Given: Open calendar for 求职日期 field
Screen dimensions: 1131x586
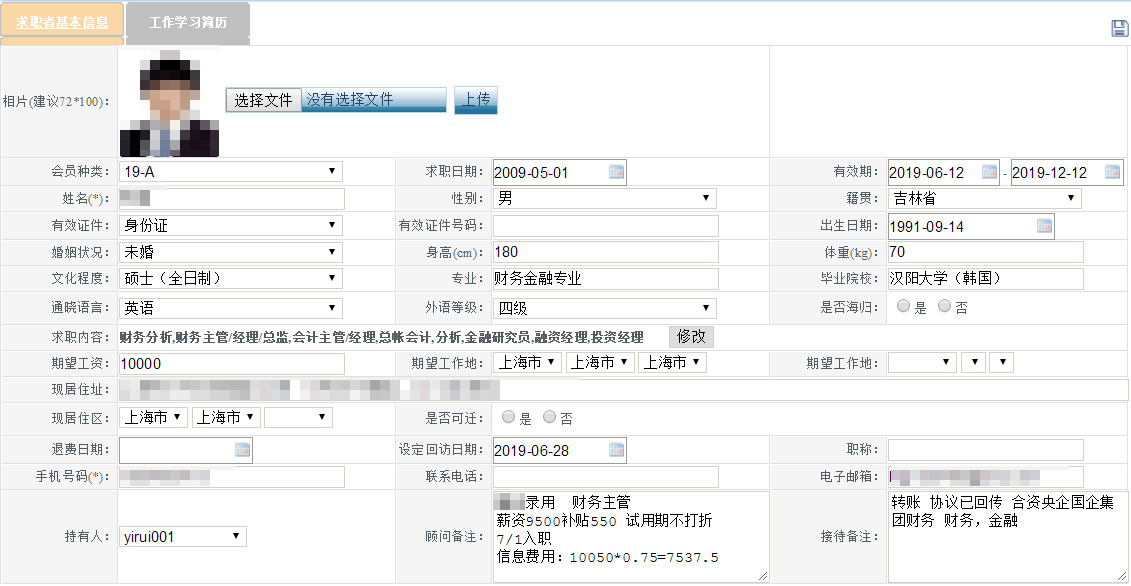Looking at the screenshot, I should [x=616, y=172].
